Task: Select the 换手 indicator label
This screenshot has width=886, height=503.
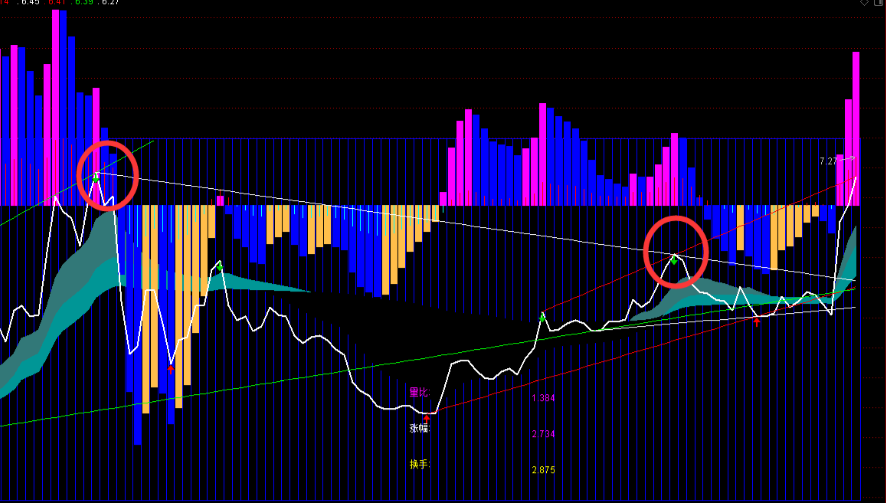Action: [420, 465]
